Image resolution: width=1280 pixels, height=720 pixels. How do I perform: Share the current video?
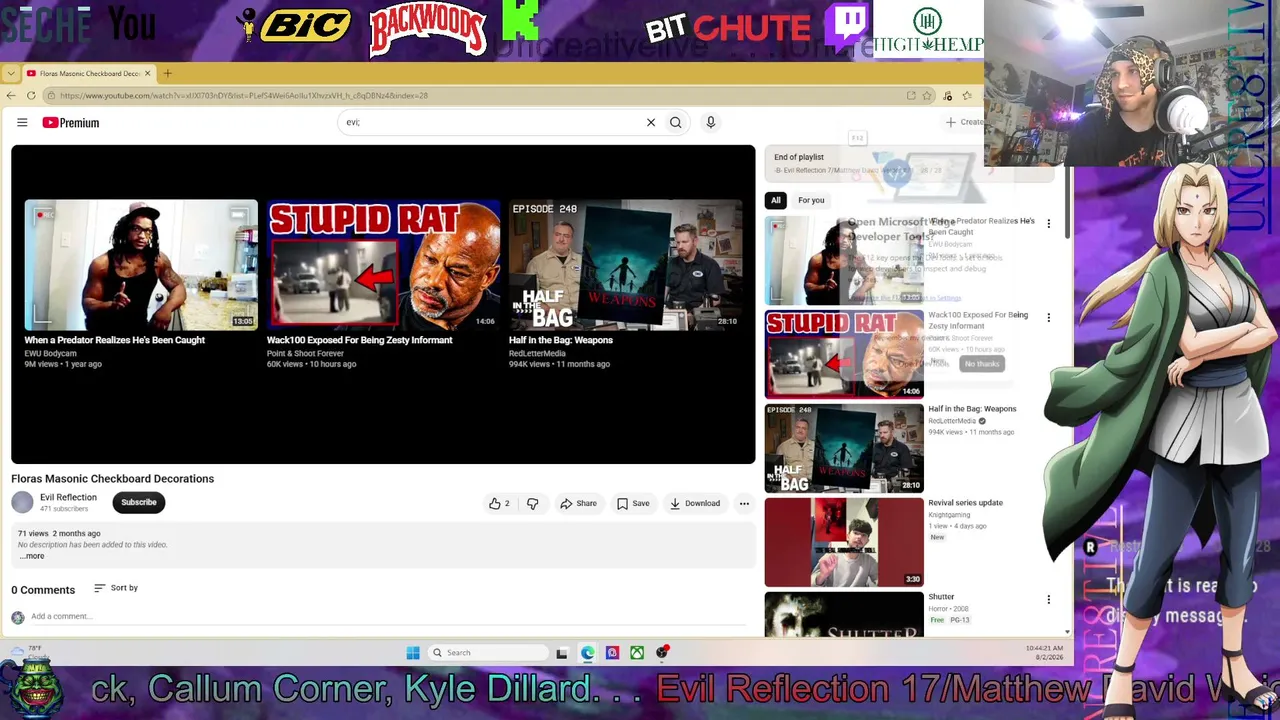tap(578, 503)
